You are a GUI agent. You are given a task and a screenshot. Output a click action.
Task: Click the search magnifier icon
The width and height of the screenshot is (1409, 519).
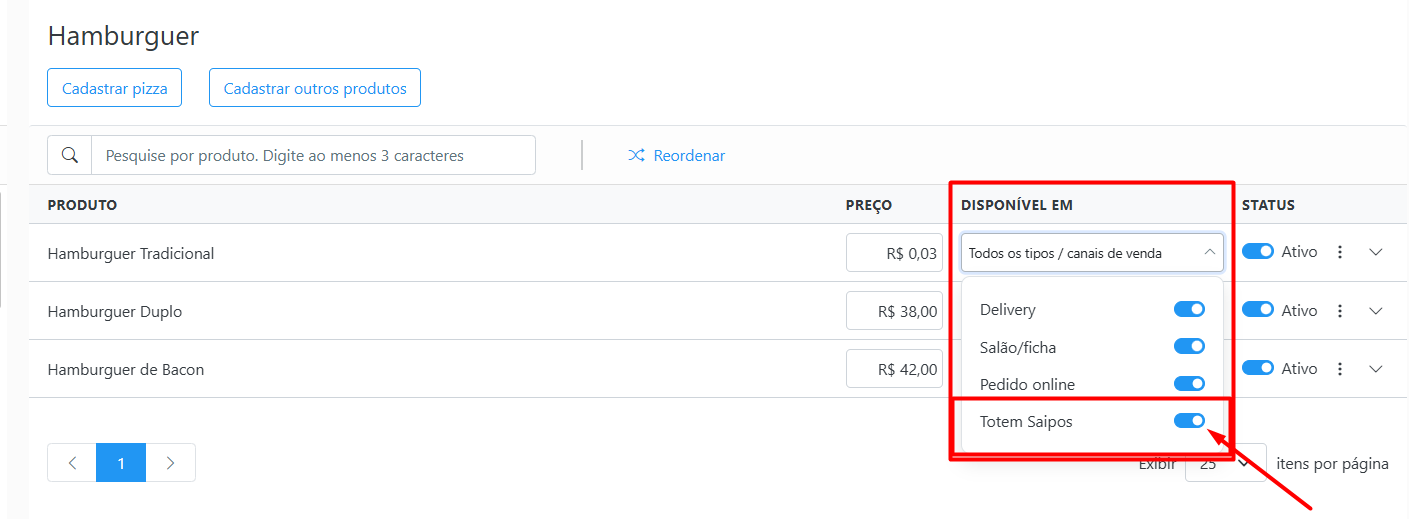click(x=70, y=155)
